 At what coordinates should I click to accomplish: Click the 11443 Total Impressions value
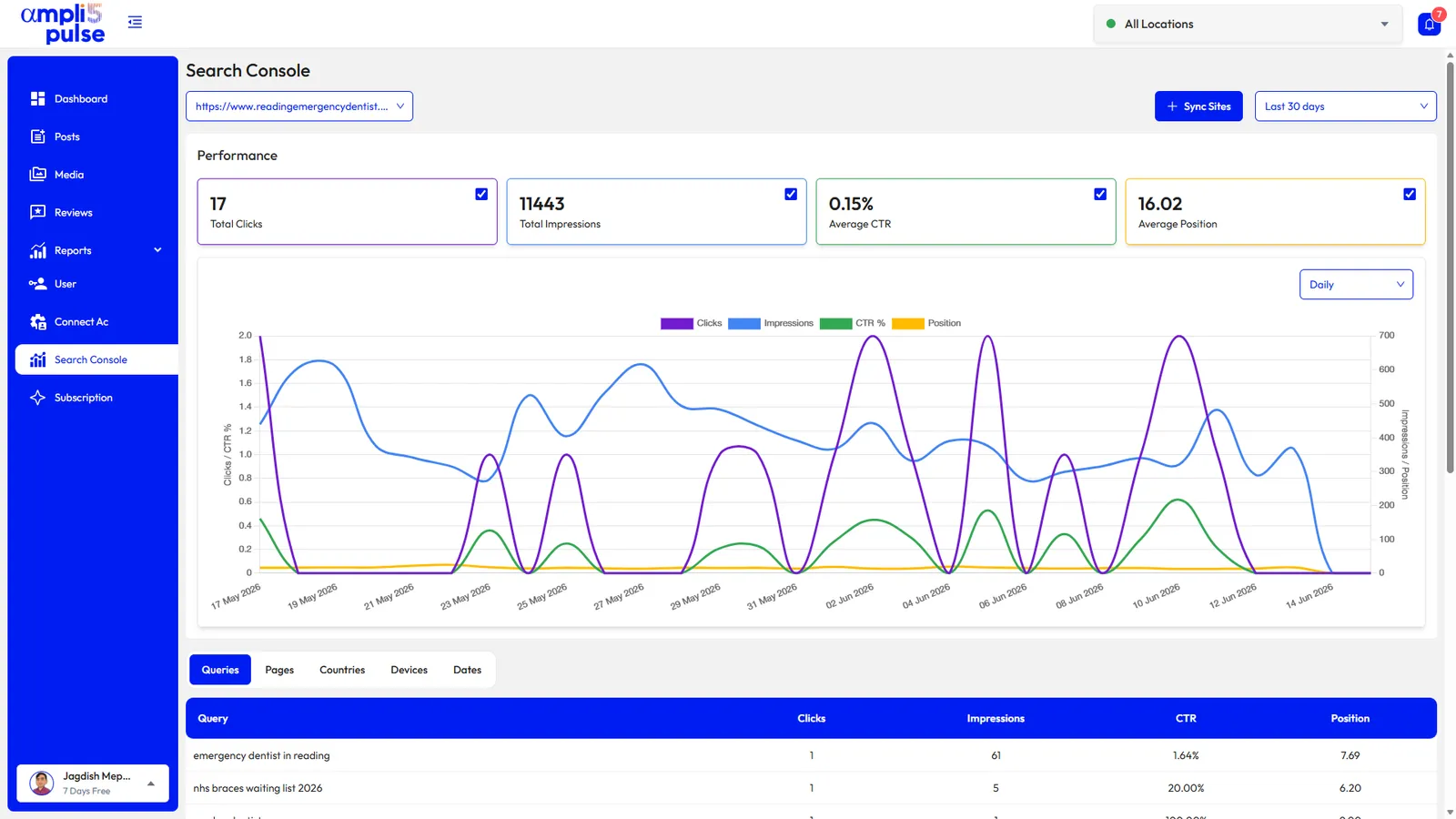pos(541,204)
